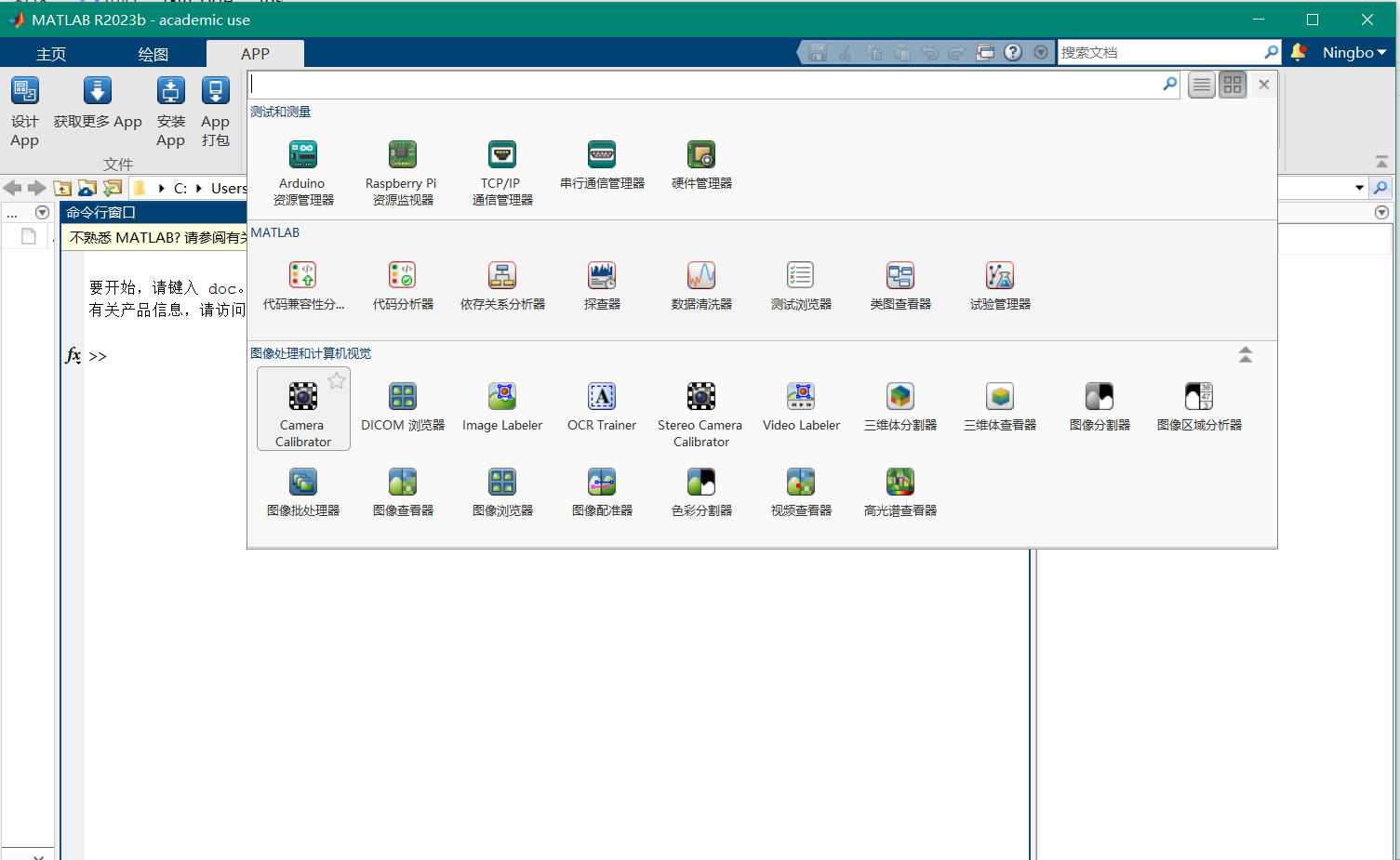
Task: Launch Camera Calibrator app
Action: coord(303,409)
